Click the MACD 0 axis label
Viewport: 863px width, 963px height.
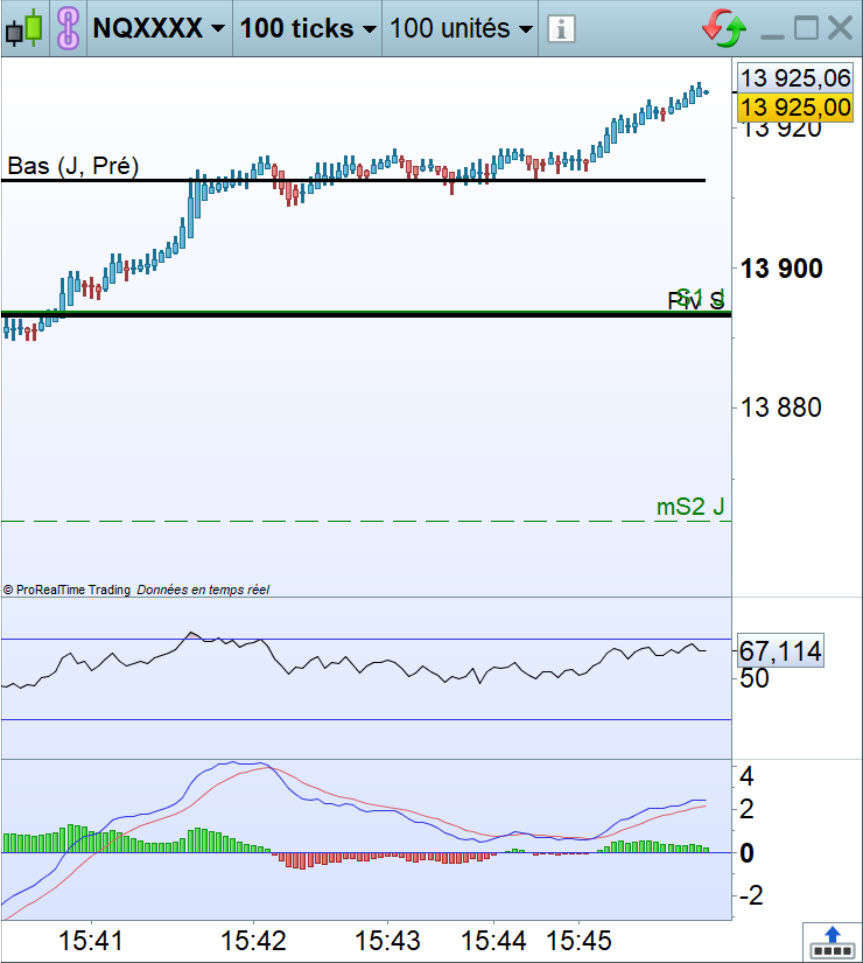(x=747, y=853)
